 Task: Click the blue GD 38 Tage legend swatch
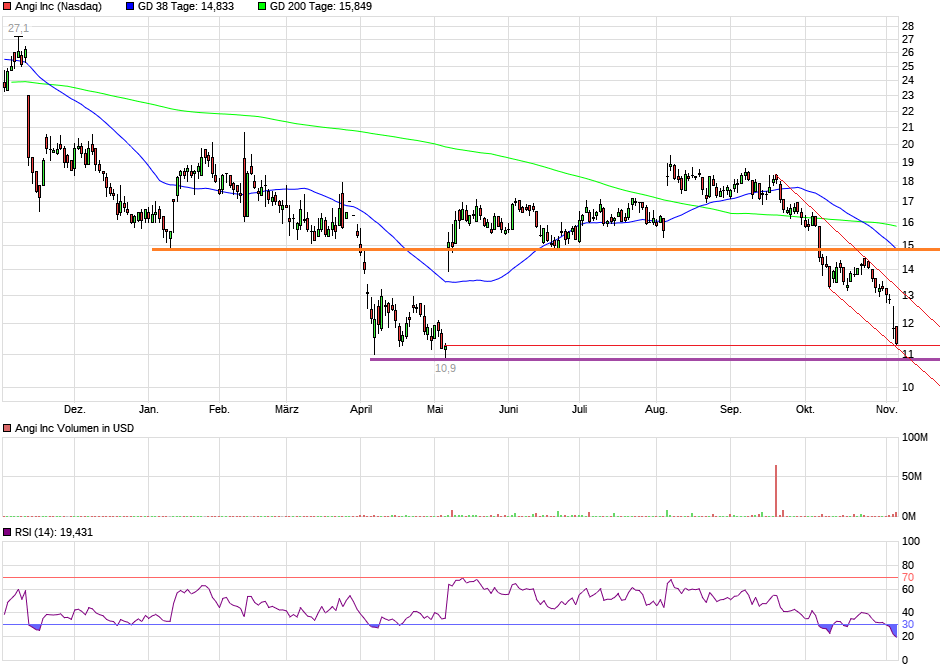click(130, 6)
